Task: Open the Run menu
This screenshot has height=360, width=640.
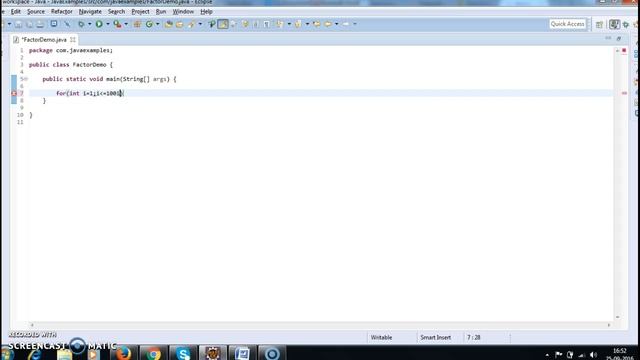Action: click(161, 12)
